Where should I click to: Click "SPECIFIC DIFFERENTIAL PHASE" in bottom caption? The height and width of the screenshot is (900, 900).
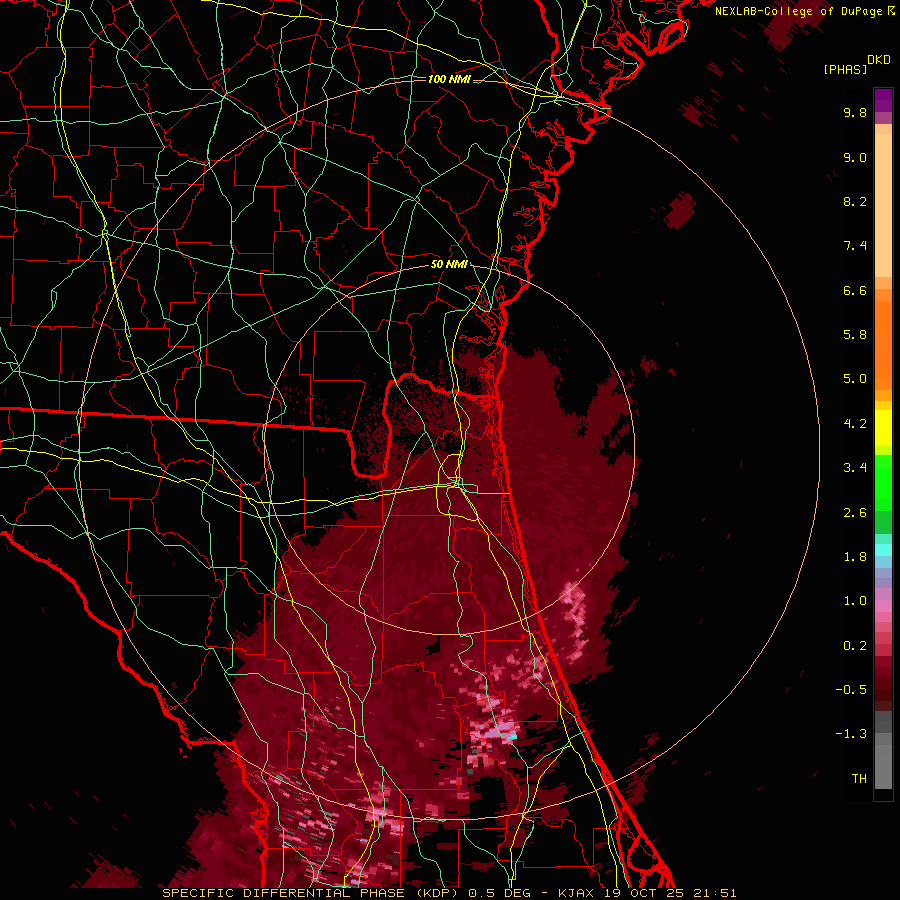click(x=283, y=893)
